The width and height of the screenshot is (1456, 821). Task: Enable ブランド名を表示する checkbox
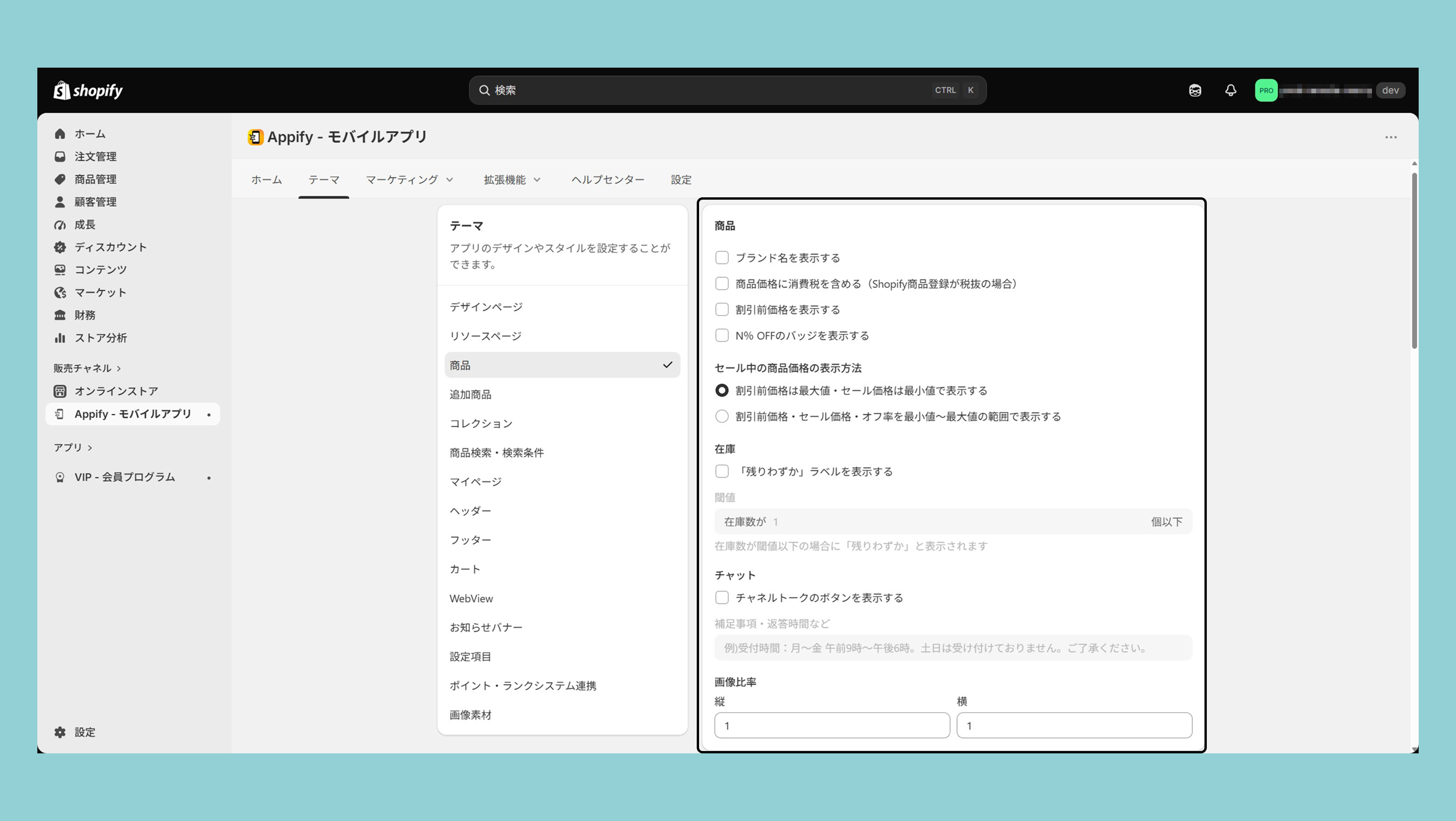722,257
